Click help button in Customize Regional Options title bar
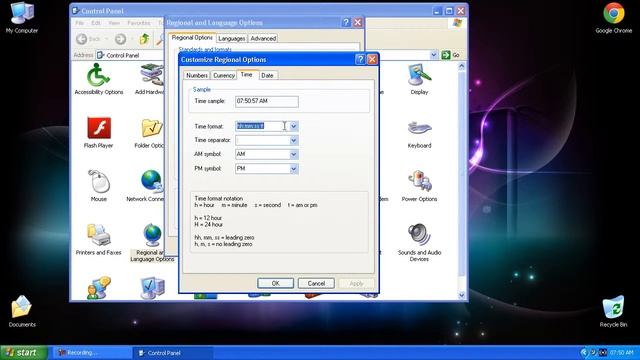This screenshot has width=640, height=360. tap(360, 60)
